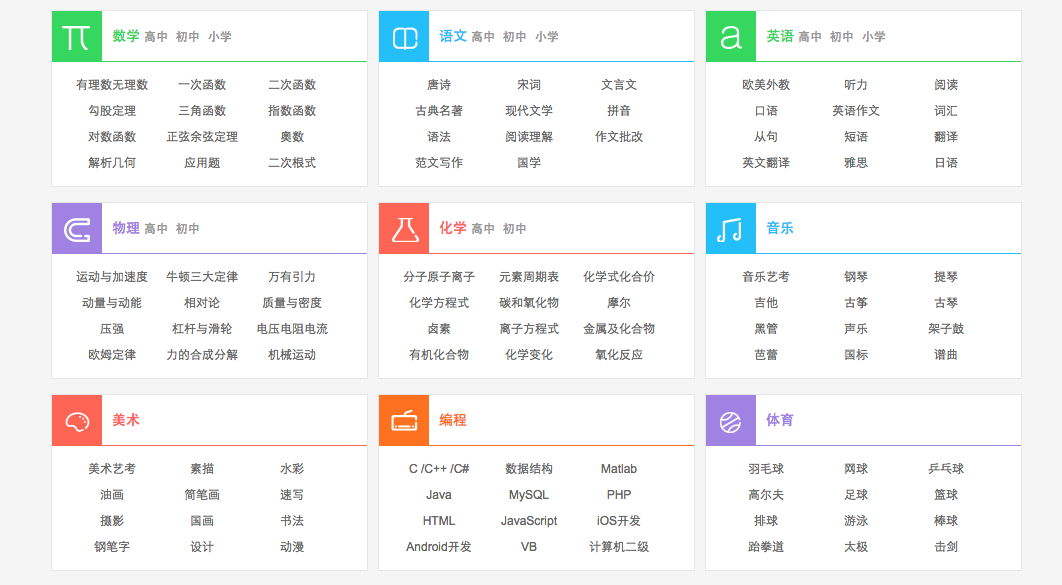The height and width of the screenshot is (585, 1062).
Task: Open the MySQL topic
Action: [529, 495]
